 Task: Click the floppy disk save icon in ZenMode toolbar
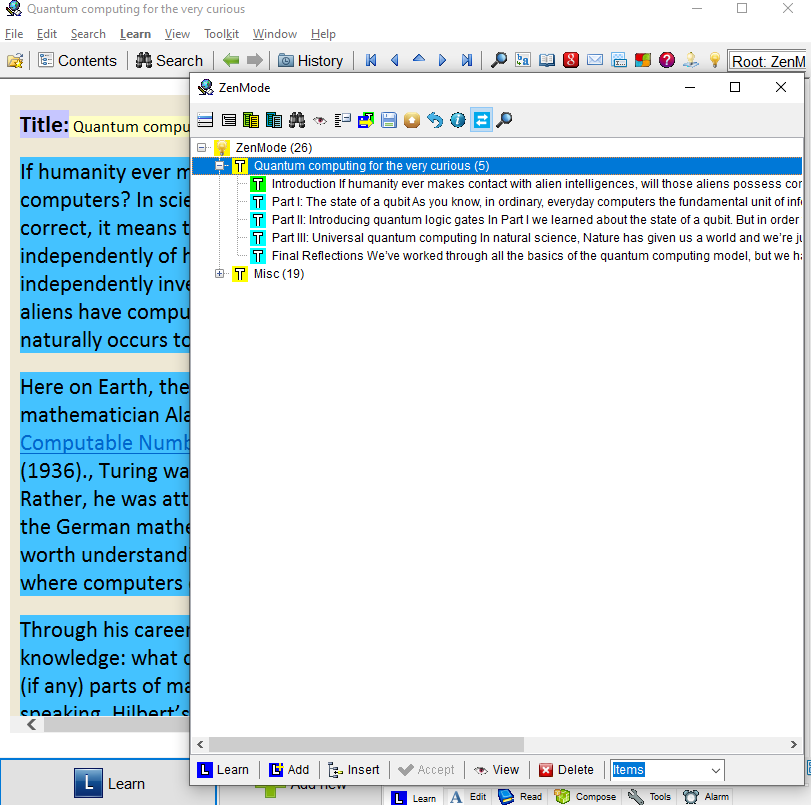[x=388, y=120]
